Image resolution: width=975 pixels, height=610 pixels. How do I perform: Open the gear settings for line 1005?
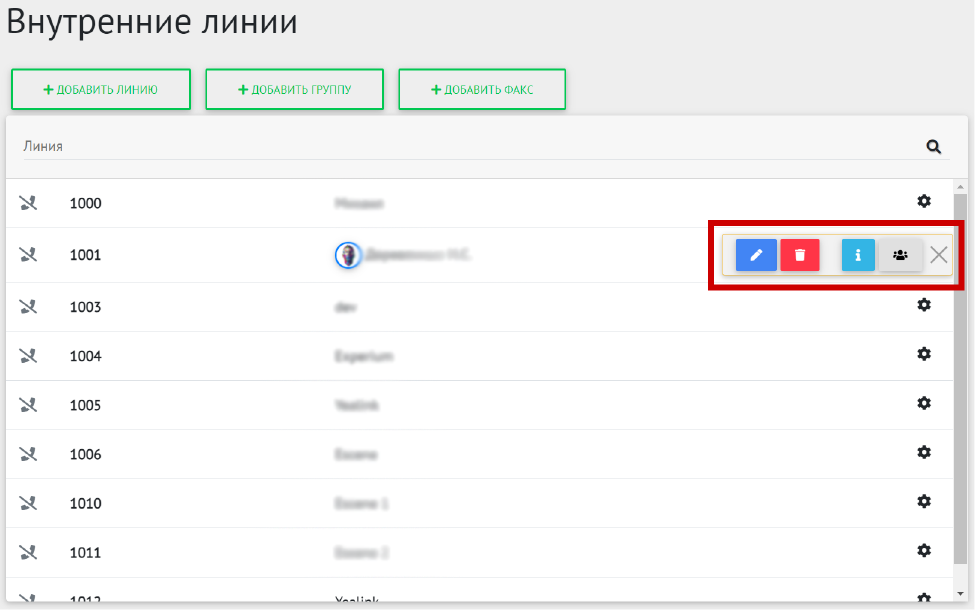(x=924, y=404)
